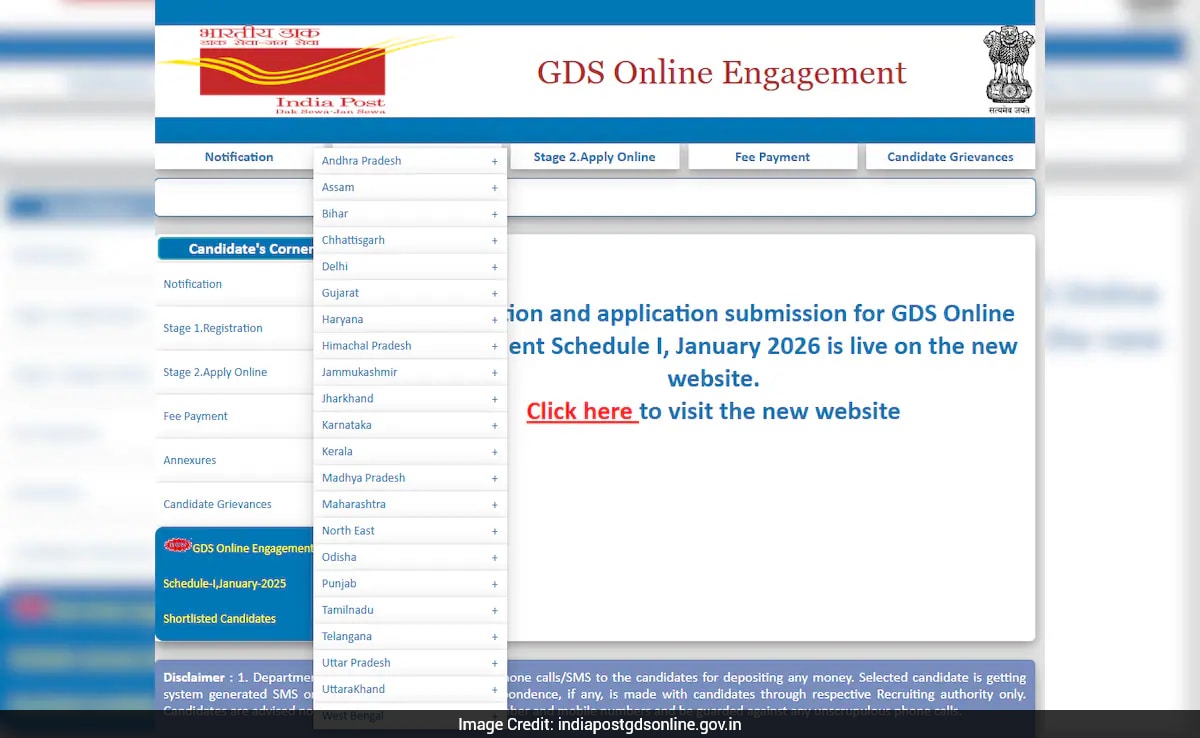Expand West Bengal at the list bottom
Screen dimensions: 1200x738
(410, 714)
